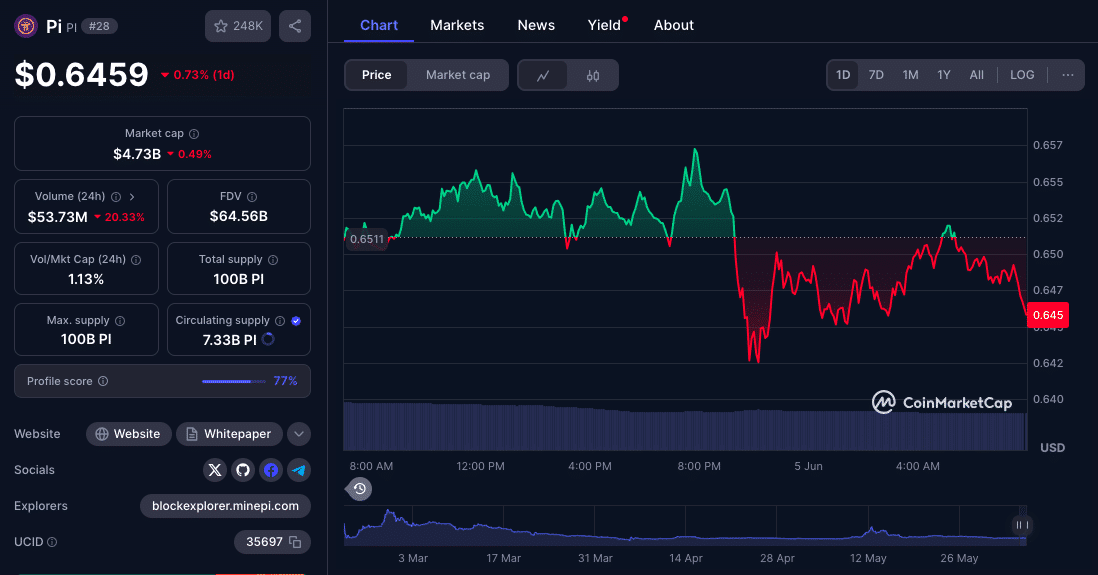1098x575 pixels.
Task: Click the $53.73M volume value
Action: pos(57,217)
